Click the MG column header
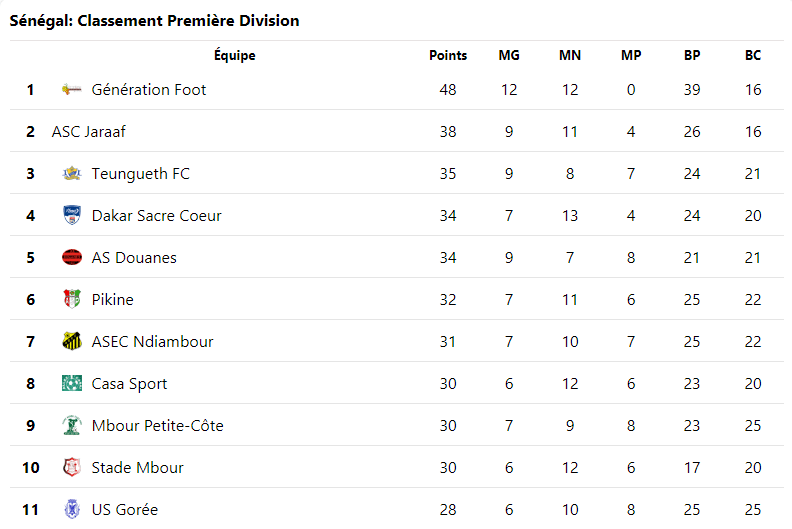 (509, 56)
